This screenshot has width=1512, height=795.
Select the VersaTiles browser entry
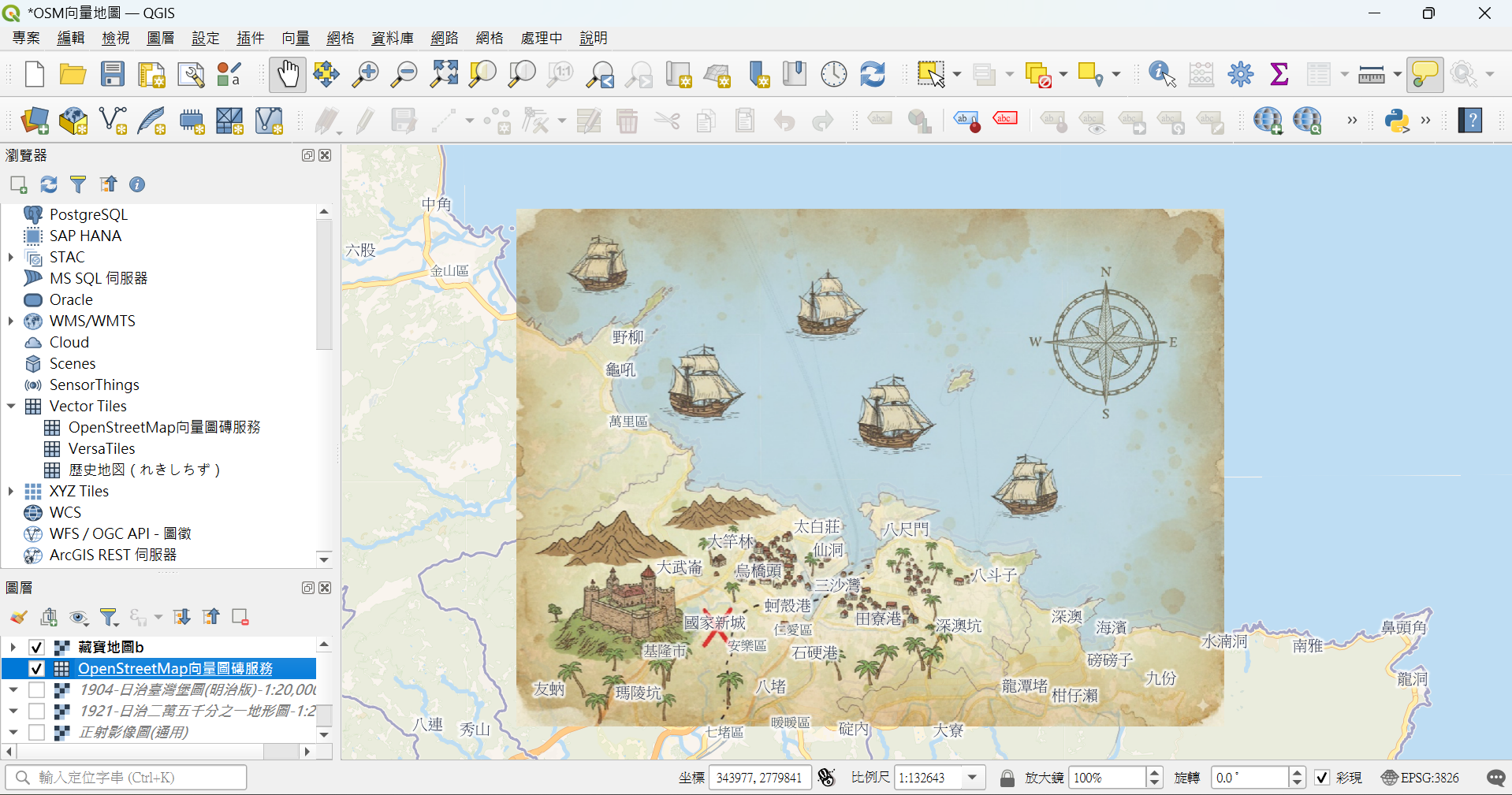point(102,448)
